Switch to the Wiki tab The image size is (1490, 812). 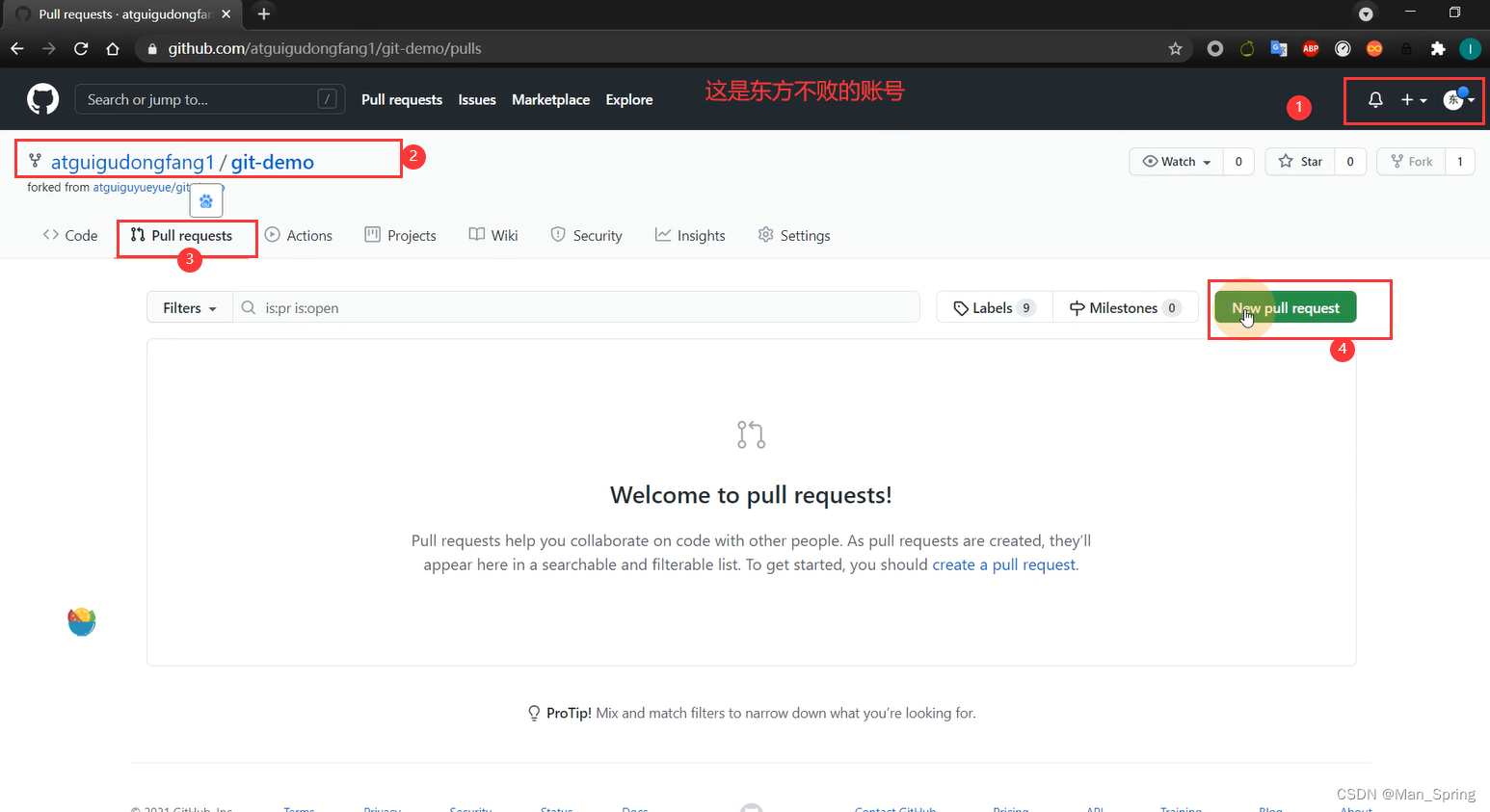[493, 235]
